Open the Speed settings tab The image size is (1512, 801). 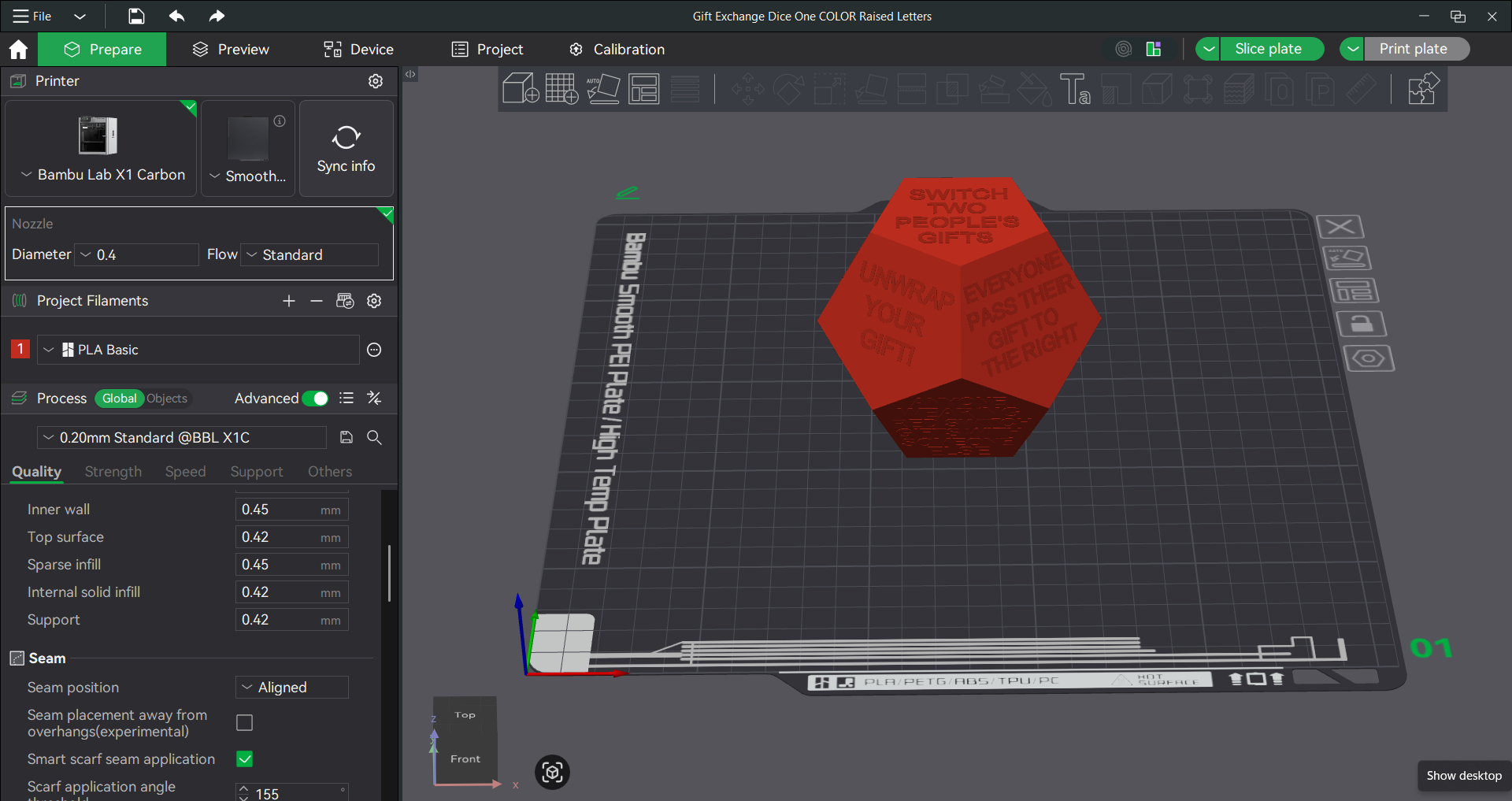185,471
